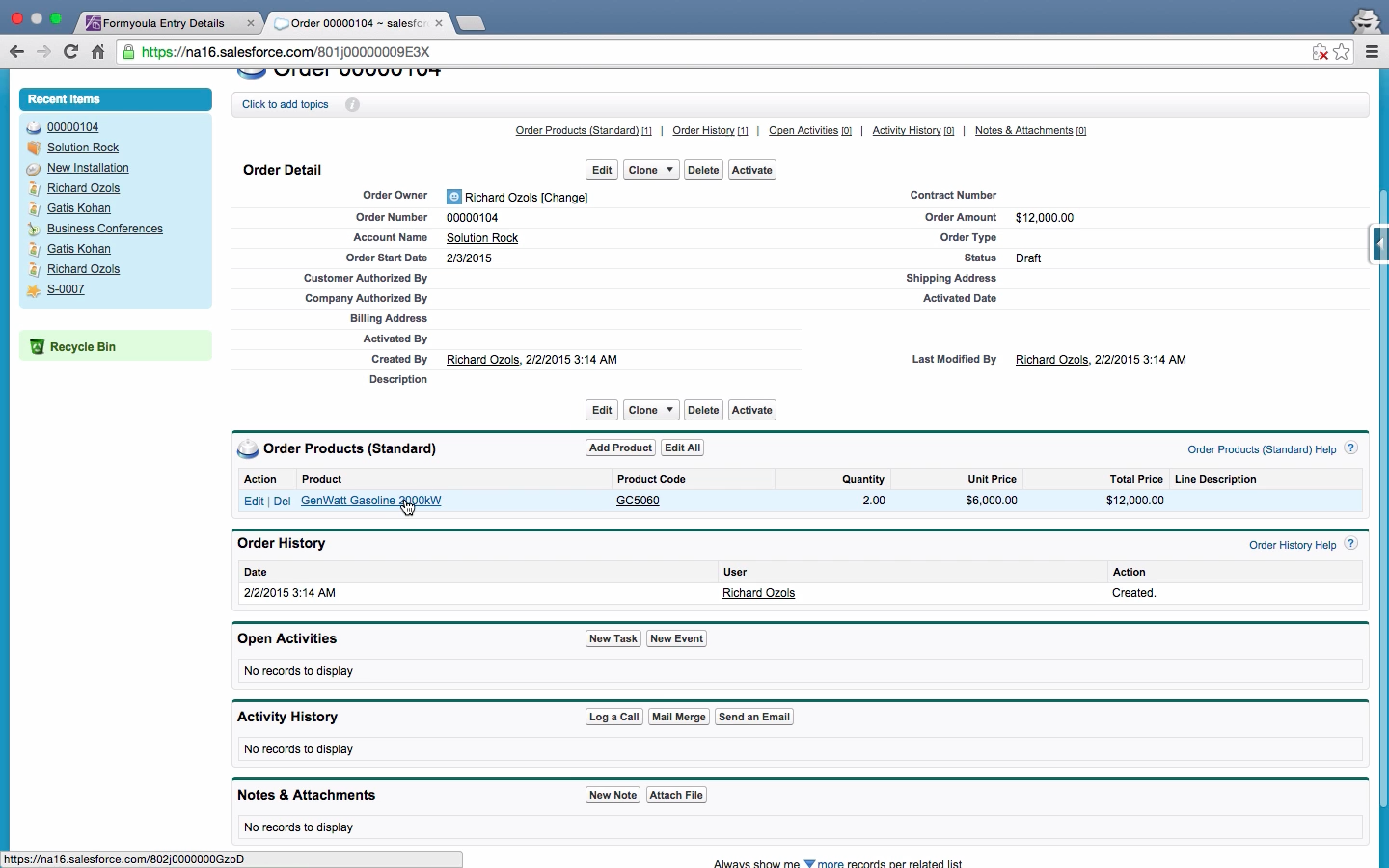
Task: Click the icon beside S-0007
Action: tap(34, 289)
